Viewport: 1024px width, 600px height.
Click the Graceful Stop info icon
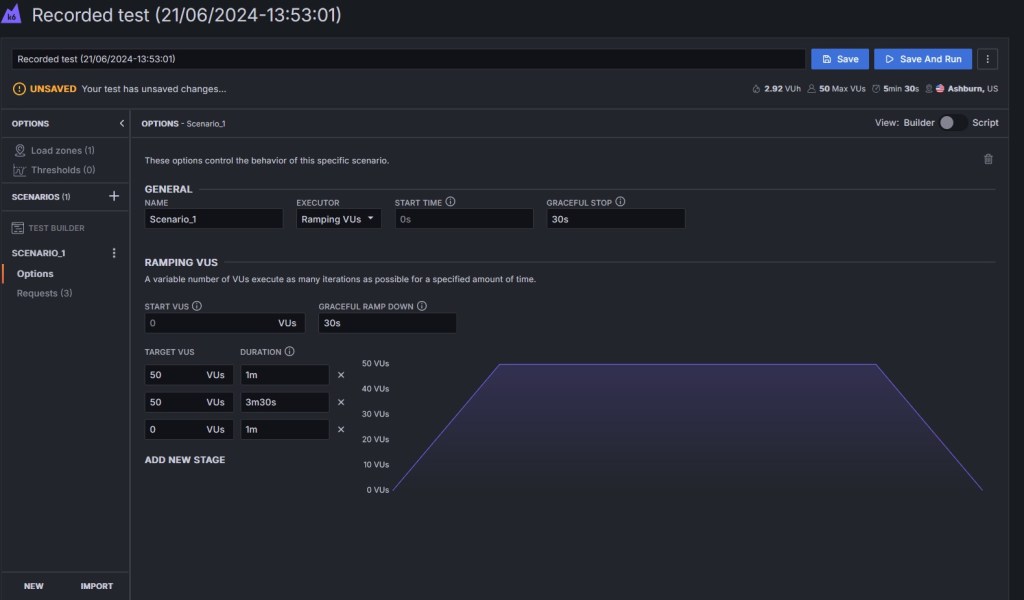620,202
